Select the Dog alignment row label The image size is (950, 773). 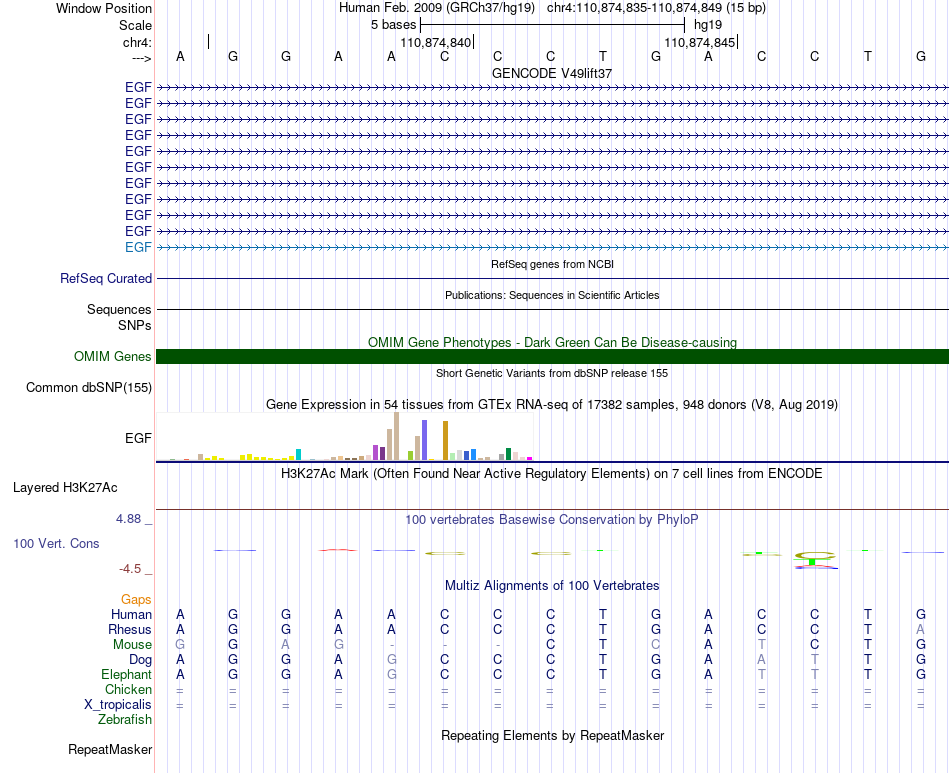point(141,660)
